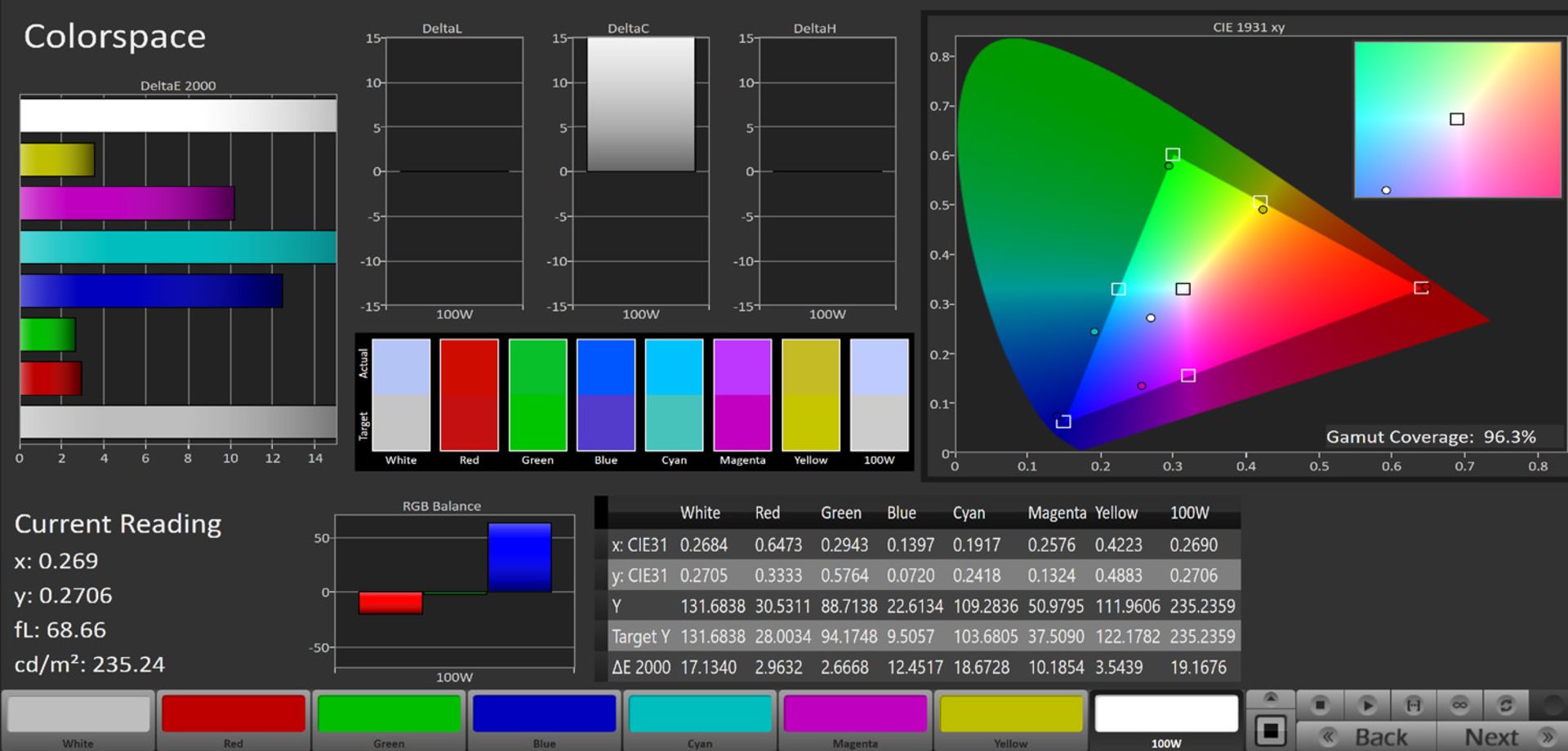This screenshot has width=1568, height=751.
Task: Select the Cyan swatch in bottom strip
Action: 700,715
